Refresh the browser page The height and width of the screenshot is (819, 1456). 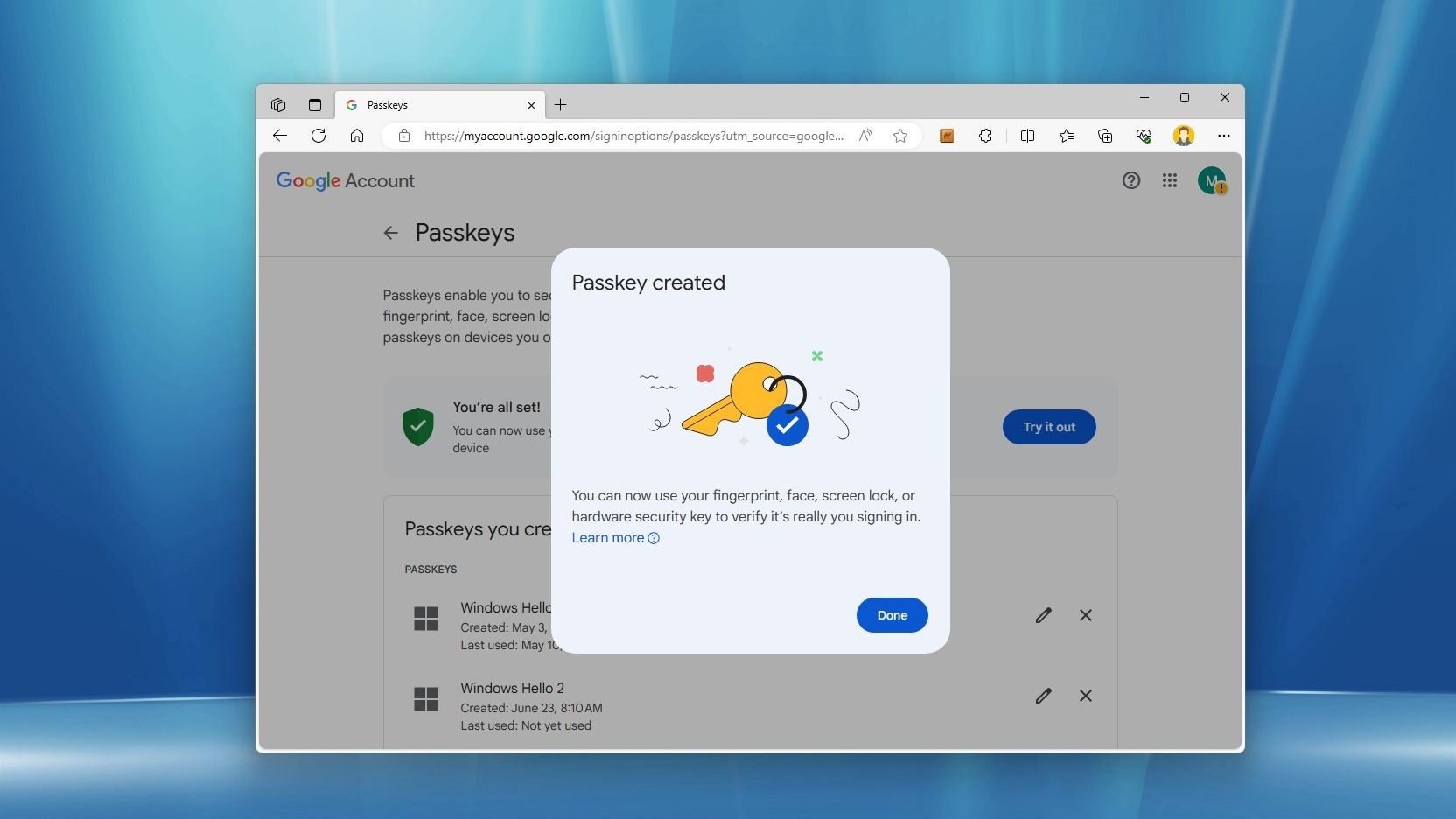pos(318,136)
